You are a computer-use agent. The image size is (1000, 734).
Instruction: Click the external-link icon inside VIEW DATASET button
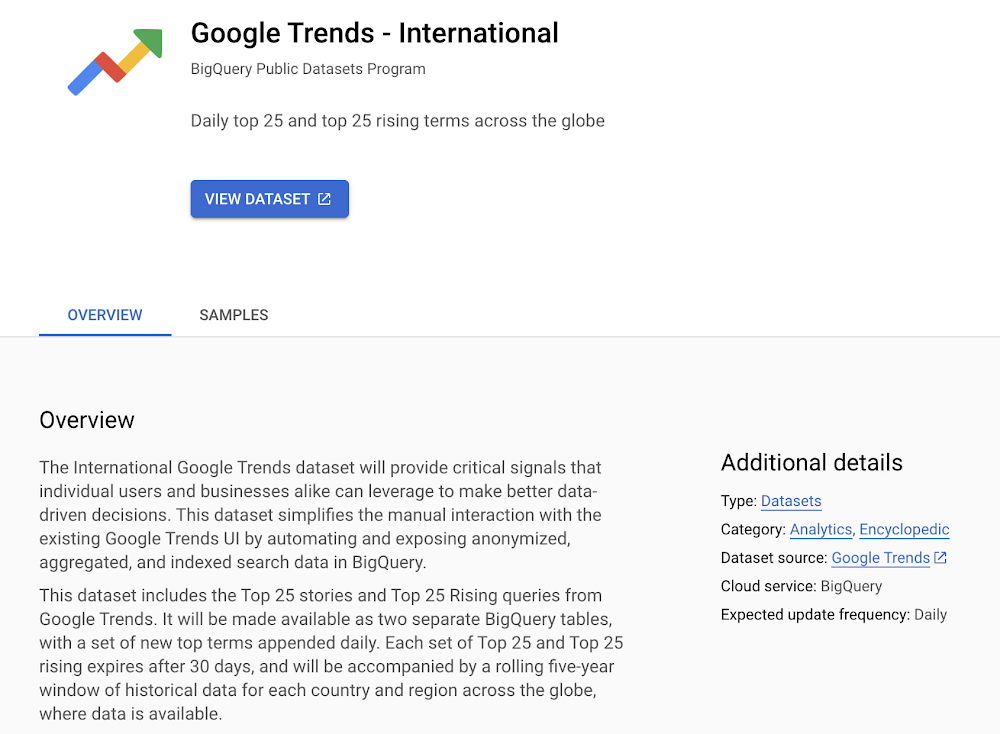pos(324,198)
